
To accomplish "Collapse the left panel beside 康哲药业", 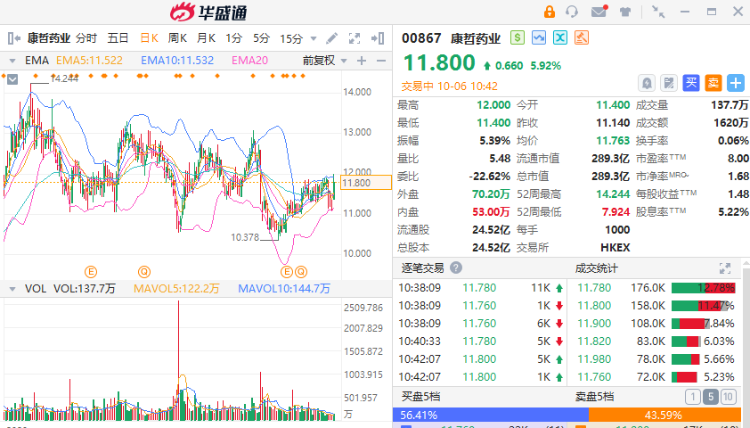I will [14, 38].
